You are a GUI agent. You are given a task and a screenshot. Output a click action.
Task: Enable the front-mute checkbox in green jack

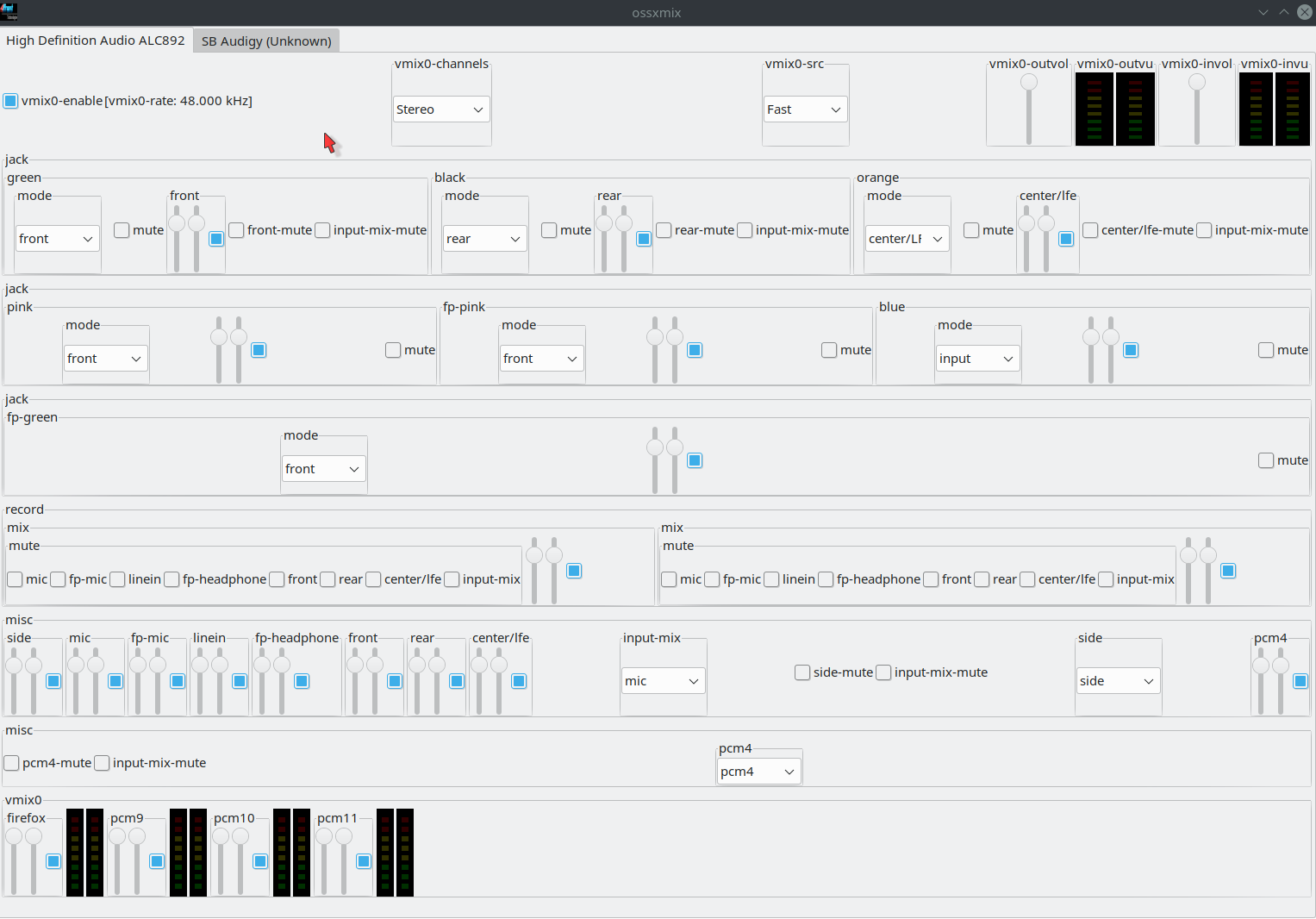click(x=236, y=230)
